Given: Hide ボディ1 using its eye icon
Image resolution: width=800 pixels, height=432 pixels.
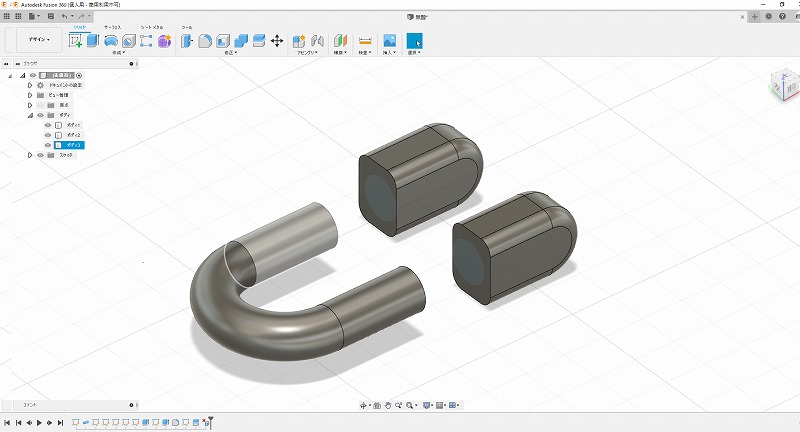Looking at the screenshot, I should pyautogui.click(x=47, y=125).
